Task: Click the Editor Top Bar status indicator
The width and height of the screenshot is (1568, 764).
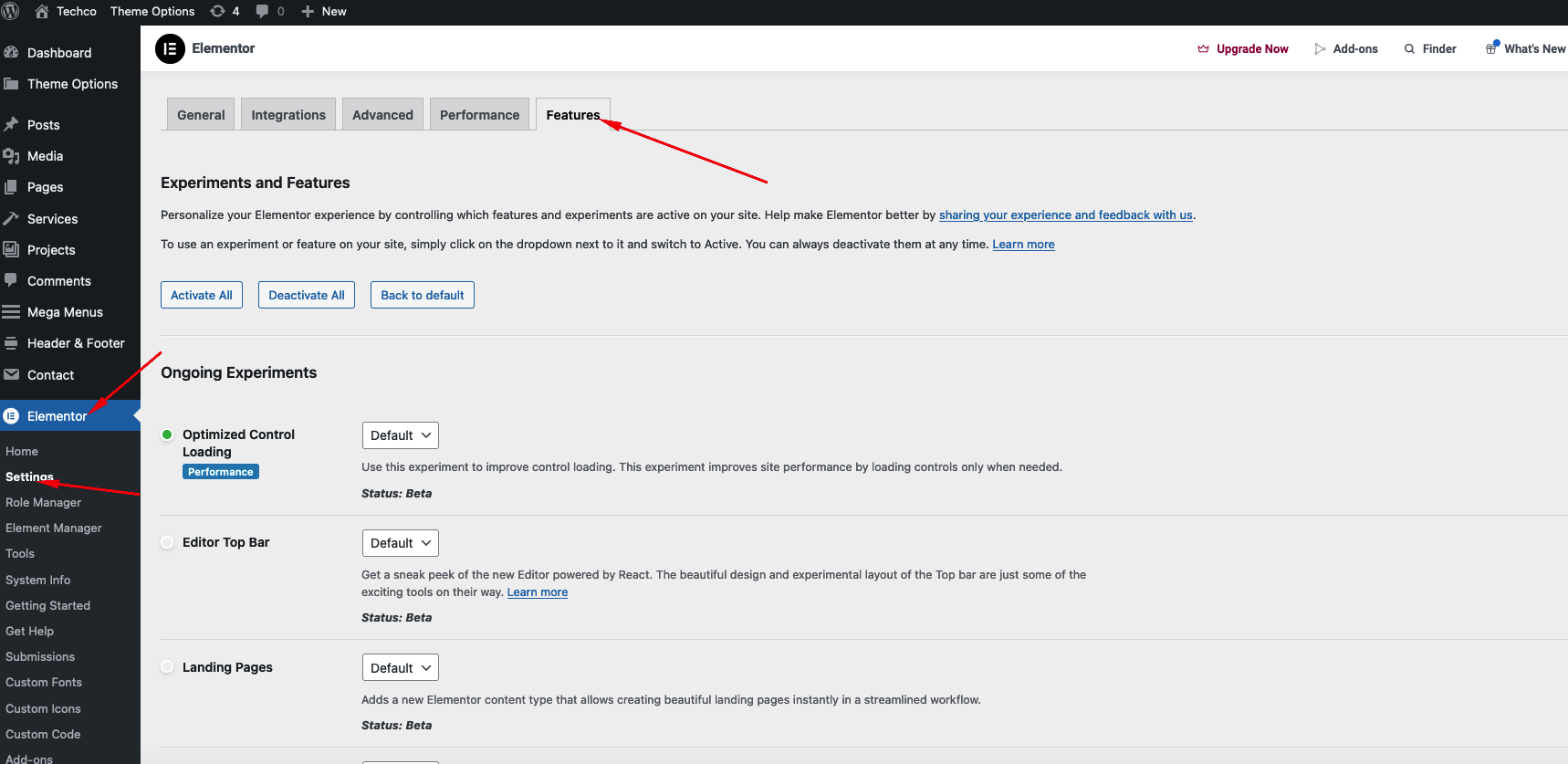Action: tap(167, 542)
